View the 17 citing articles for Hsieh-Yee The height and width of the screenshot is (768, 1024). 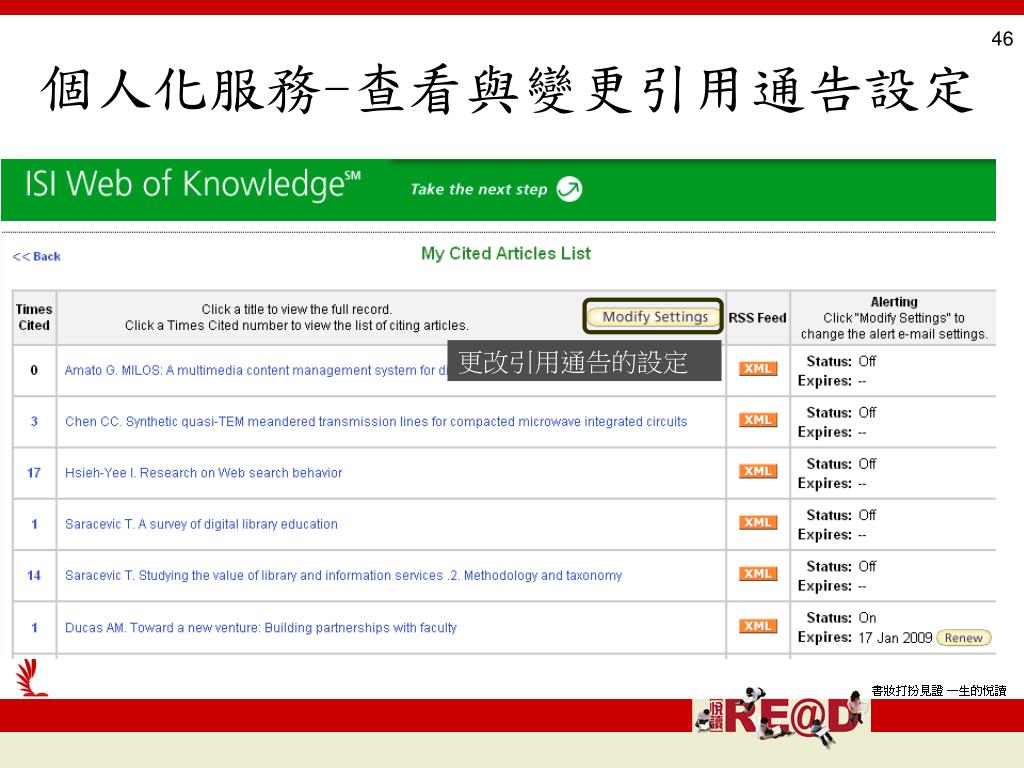click(x=34, y=473)
